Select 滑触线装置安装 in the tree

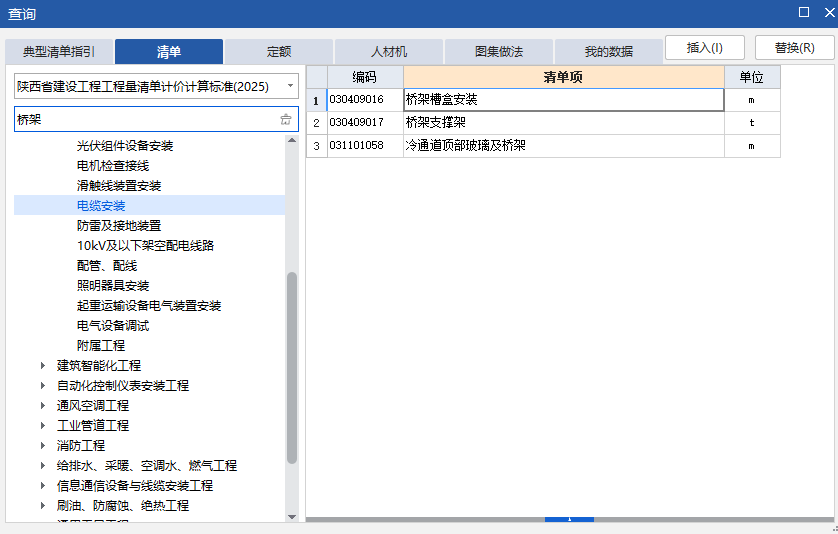point(119,185)
